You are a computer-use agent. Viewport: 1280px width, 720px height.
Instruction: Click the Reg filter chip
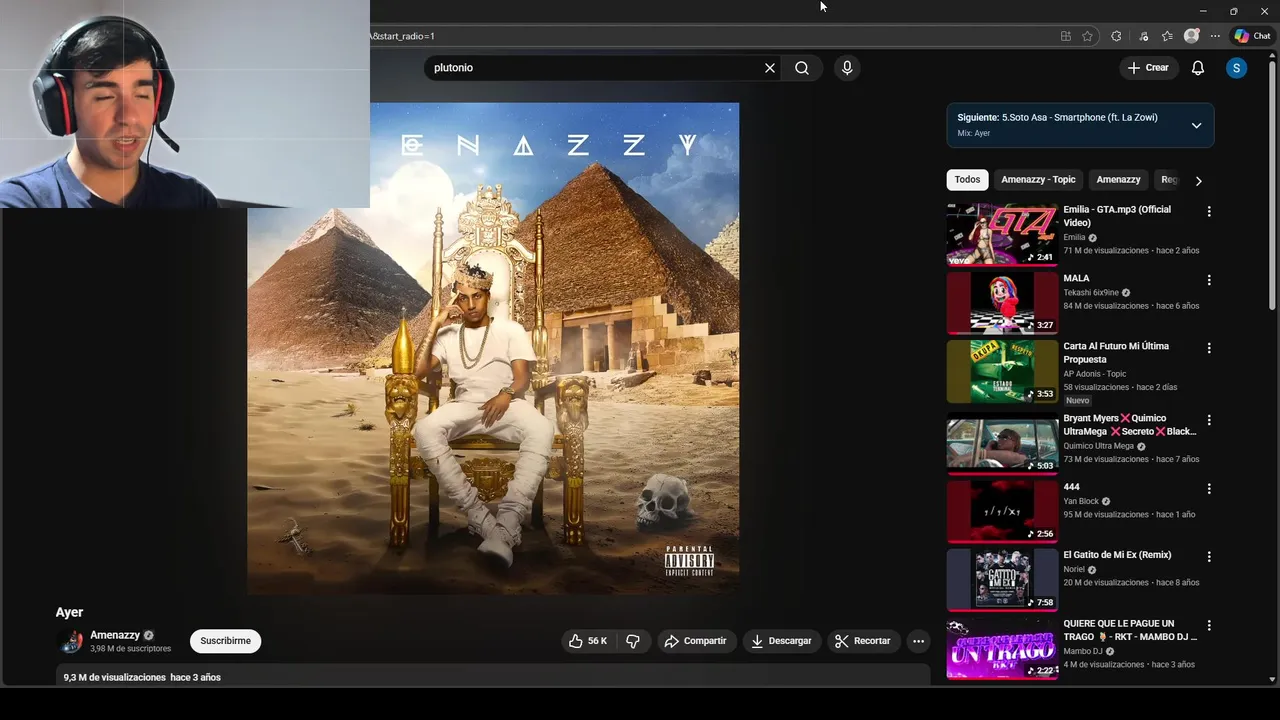[1168, 180]
